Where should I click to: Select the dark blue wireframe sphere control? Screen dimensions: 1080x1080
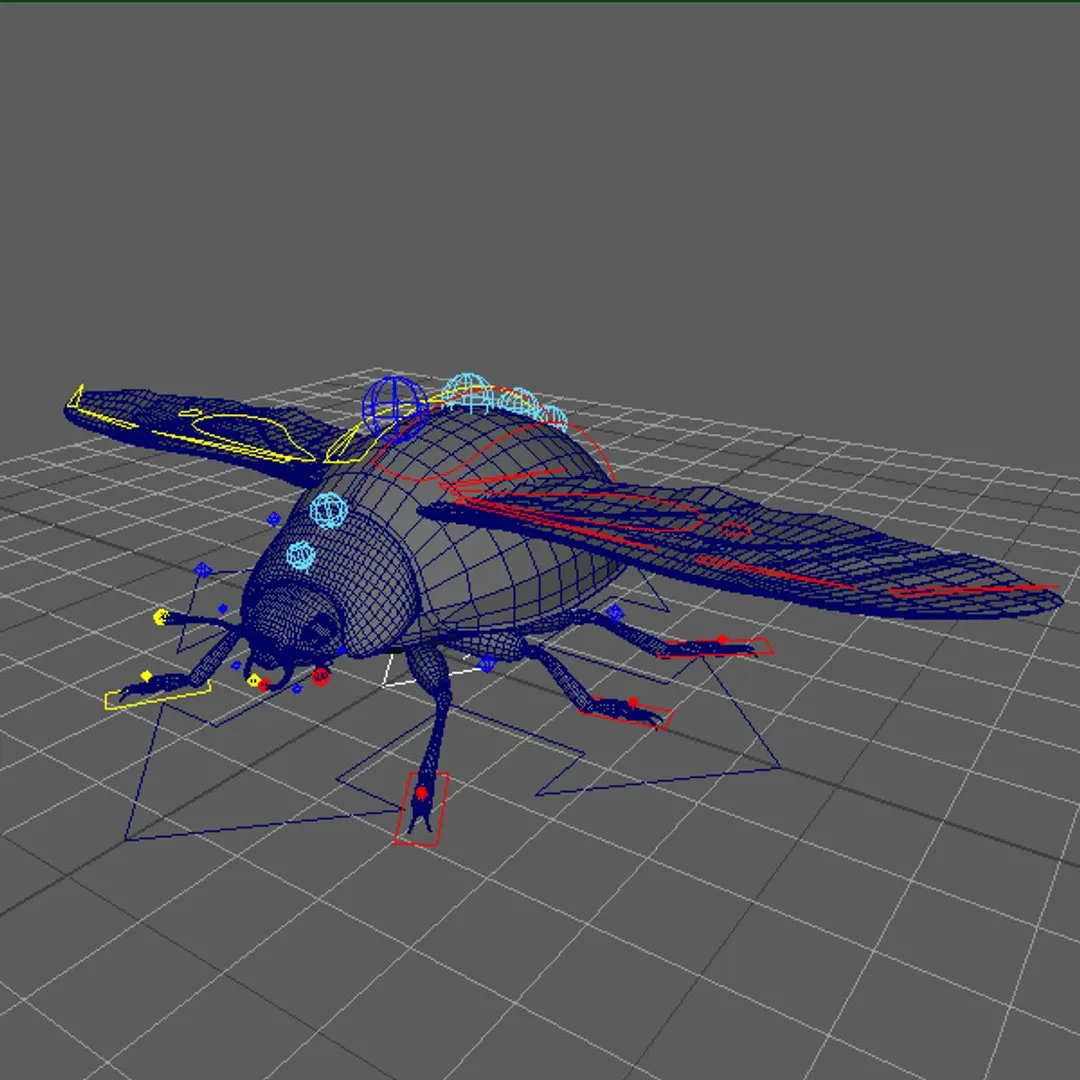395,409
